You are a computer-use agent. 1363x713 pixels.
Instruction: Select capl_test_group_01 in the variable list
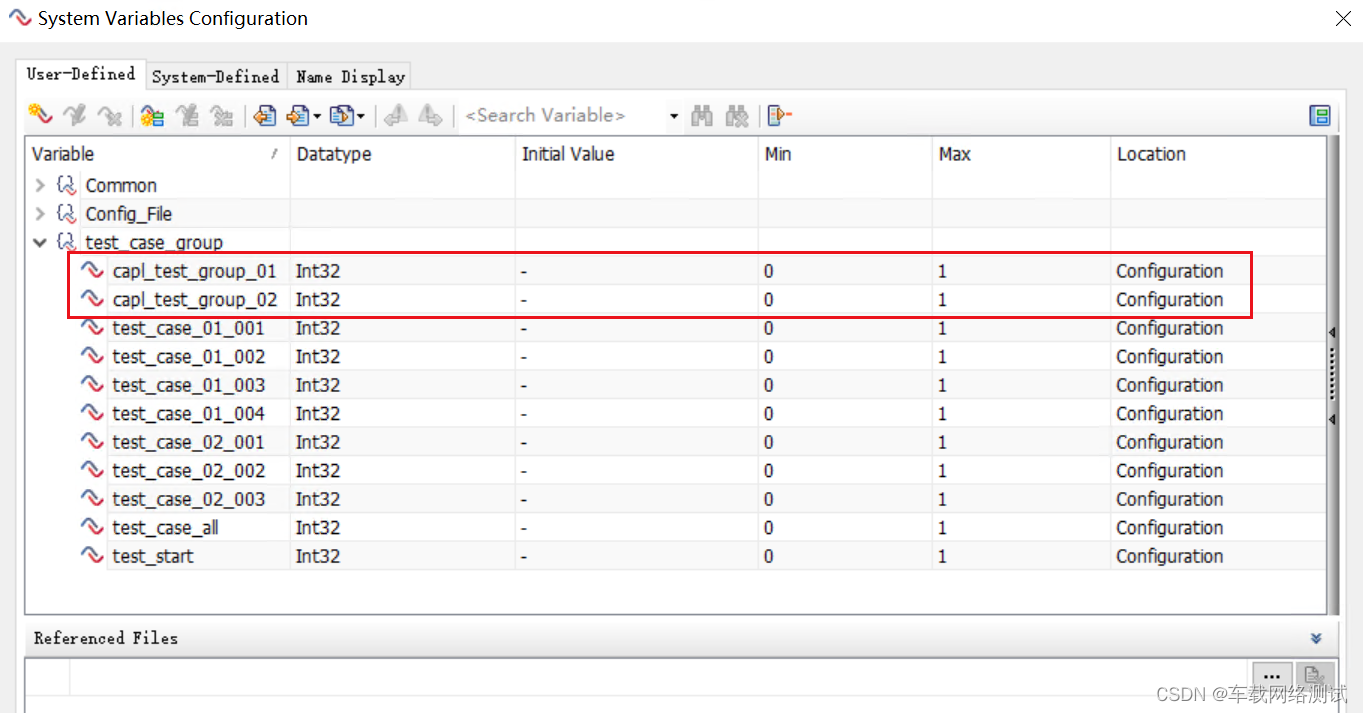(194, 270)
